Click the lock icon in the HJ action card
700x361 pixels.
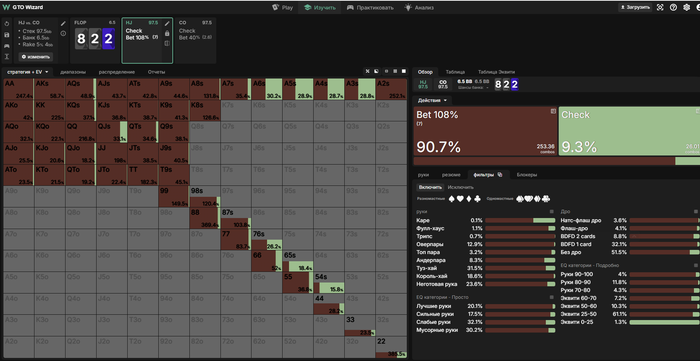[x=167, y=33]
